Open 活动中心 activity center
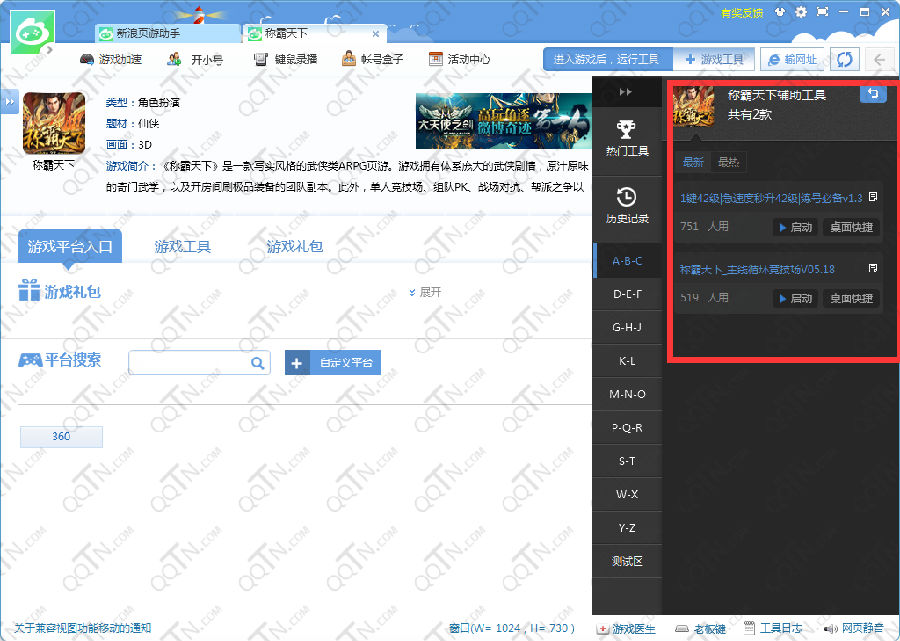The width and height of the screenshot is (900, 641). click(x=459, y=59)
